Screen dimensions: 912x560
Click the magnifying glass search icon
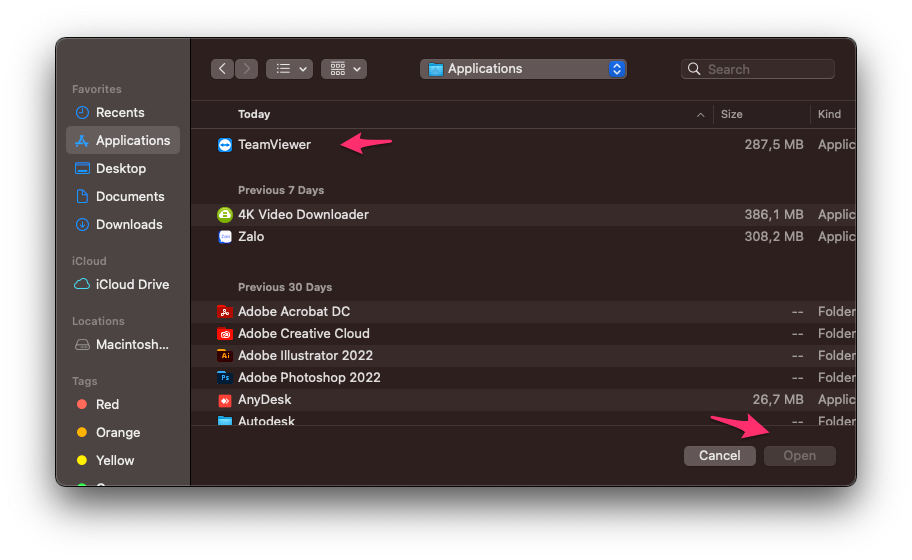tap(694, 69)
